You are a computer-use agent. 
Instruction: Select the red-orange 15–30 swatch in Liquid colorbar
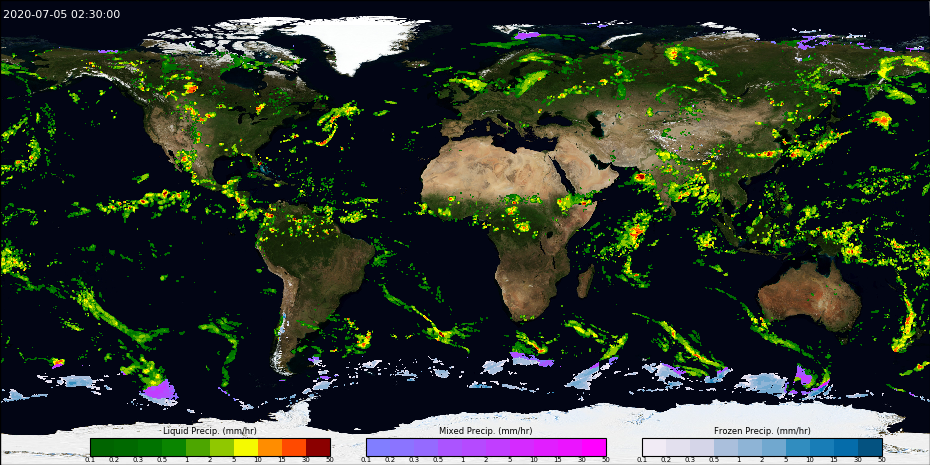pyautogui.click(x=294, y=447)
